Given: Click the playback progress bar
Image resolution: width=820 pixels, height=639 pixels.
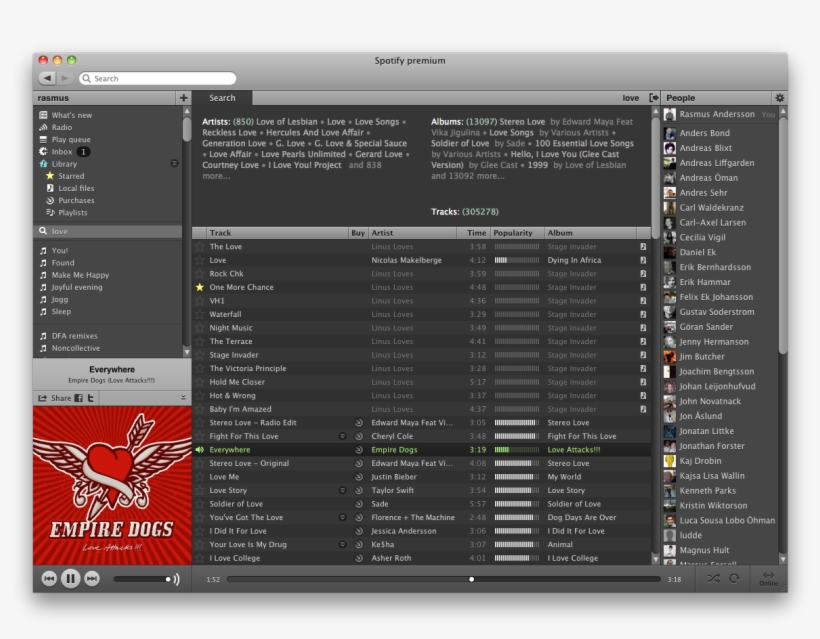Looking at the screenshot, I should click(x=443, y=579).
